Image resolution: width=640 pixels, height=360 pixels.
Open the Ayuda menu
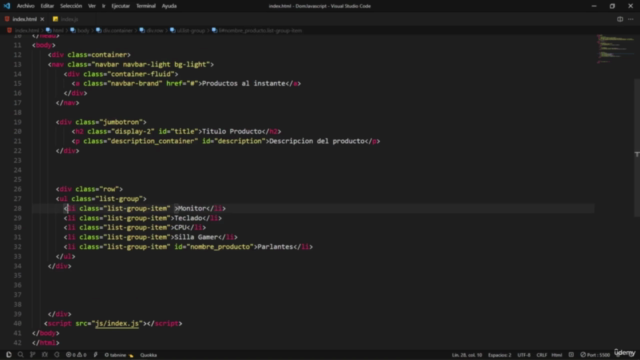point(169,6)
